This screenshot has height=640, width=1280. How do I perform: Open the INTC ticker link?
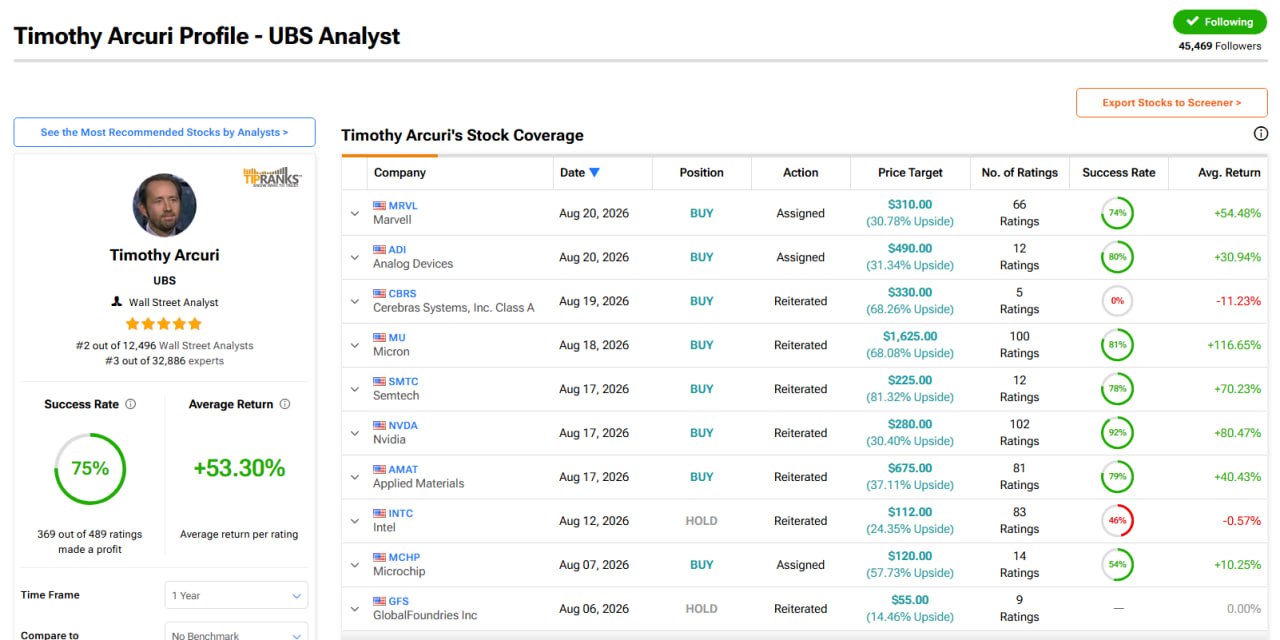(401, 514)
